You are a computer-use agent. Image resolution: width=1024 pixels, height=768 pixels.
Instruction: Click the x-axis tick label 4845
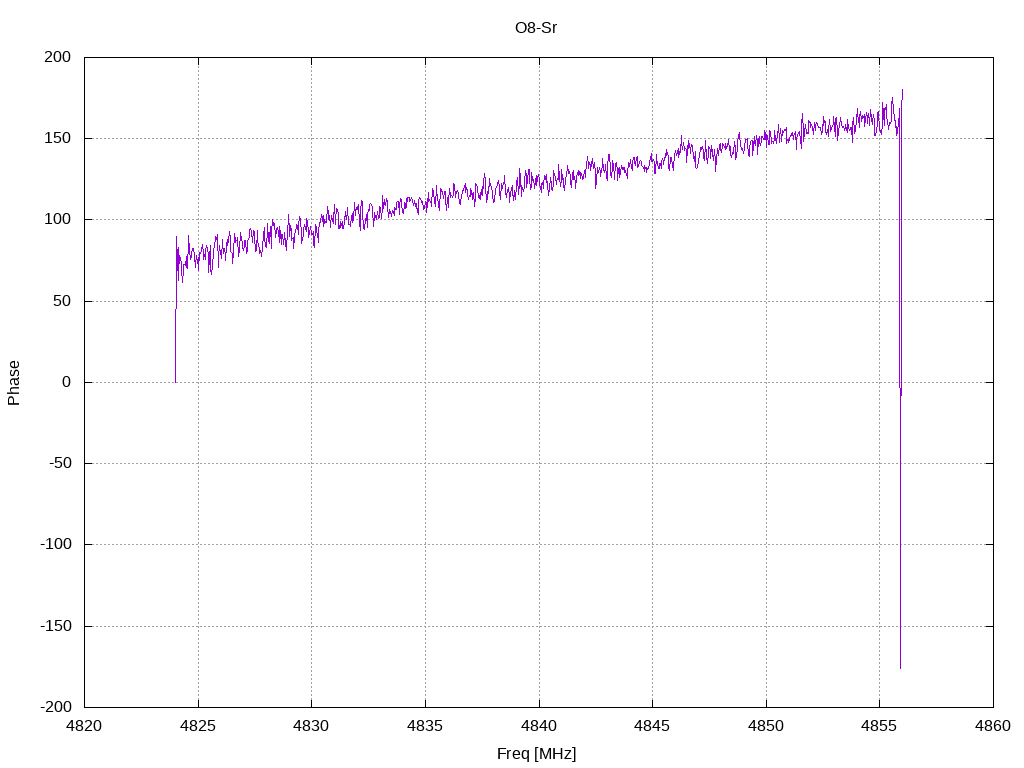652,726
